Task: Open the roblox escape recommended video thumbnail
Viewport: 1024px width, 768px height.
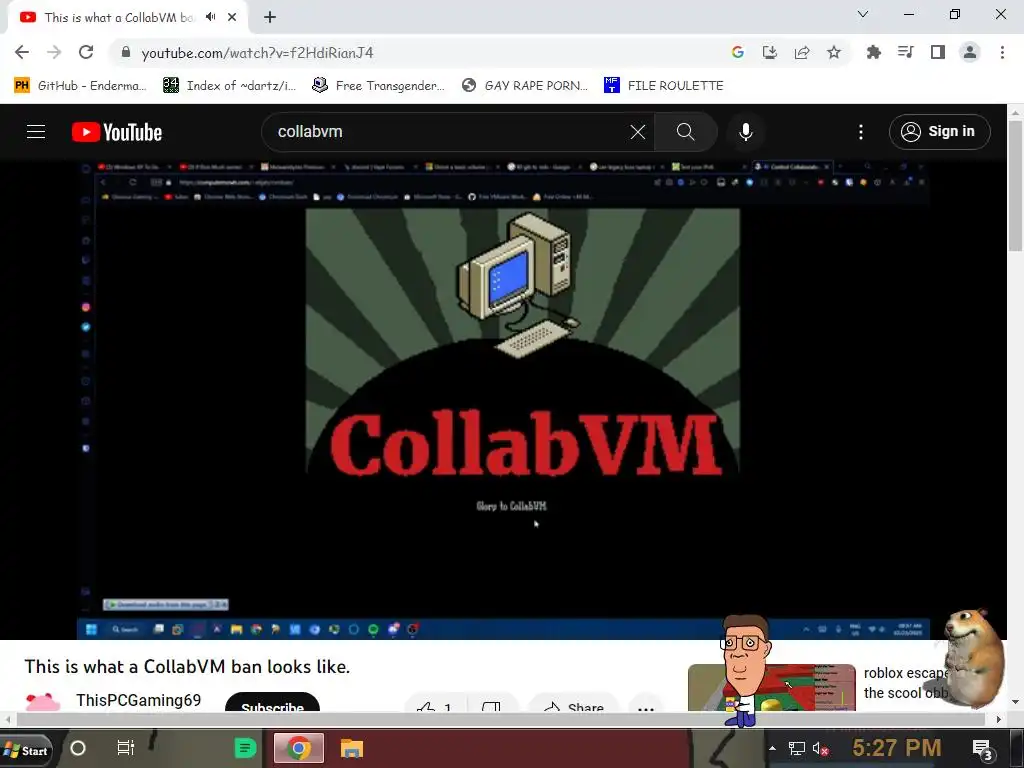Action: [771, 688]
